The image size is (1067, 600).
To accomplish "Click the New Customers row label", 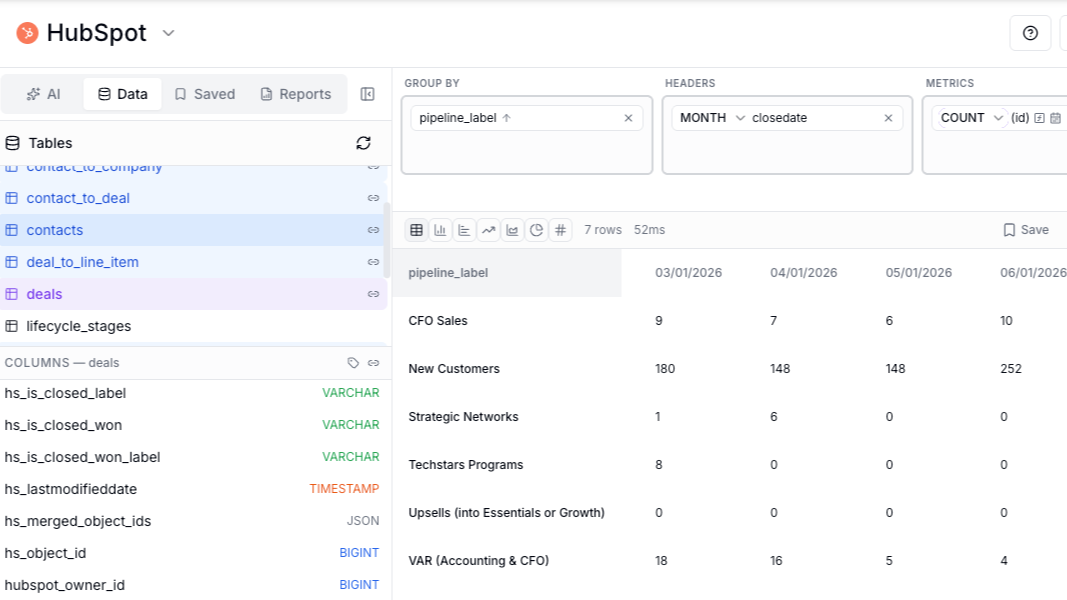I will click(454, 369).
